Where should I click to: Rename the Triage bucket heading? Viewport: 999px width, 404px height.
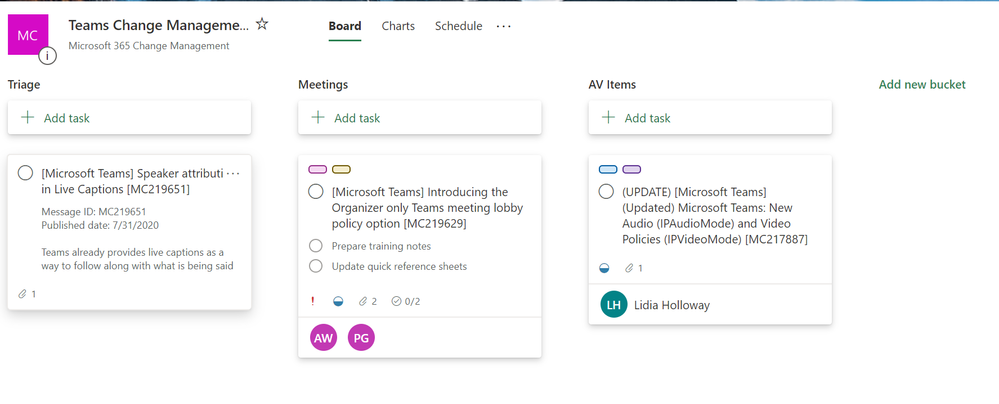24,84
